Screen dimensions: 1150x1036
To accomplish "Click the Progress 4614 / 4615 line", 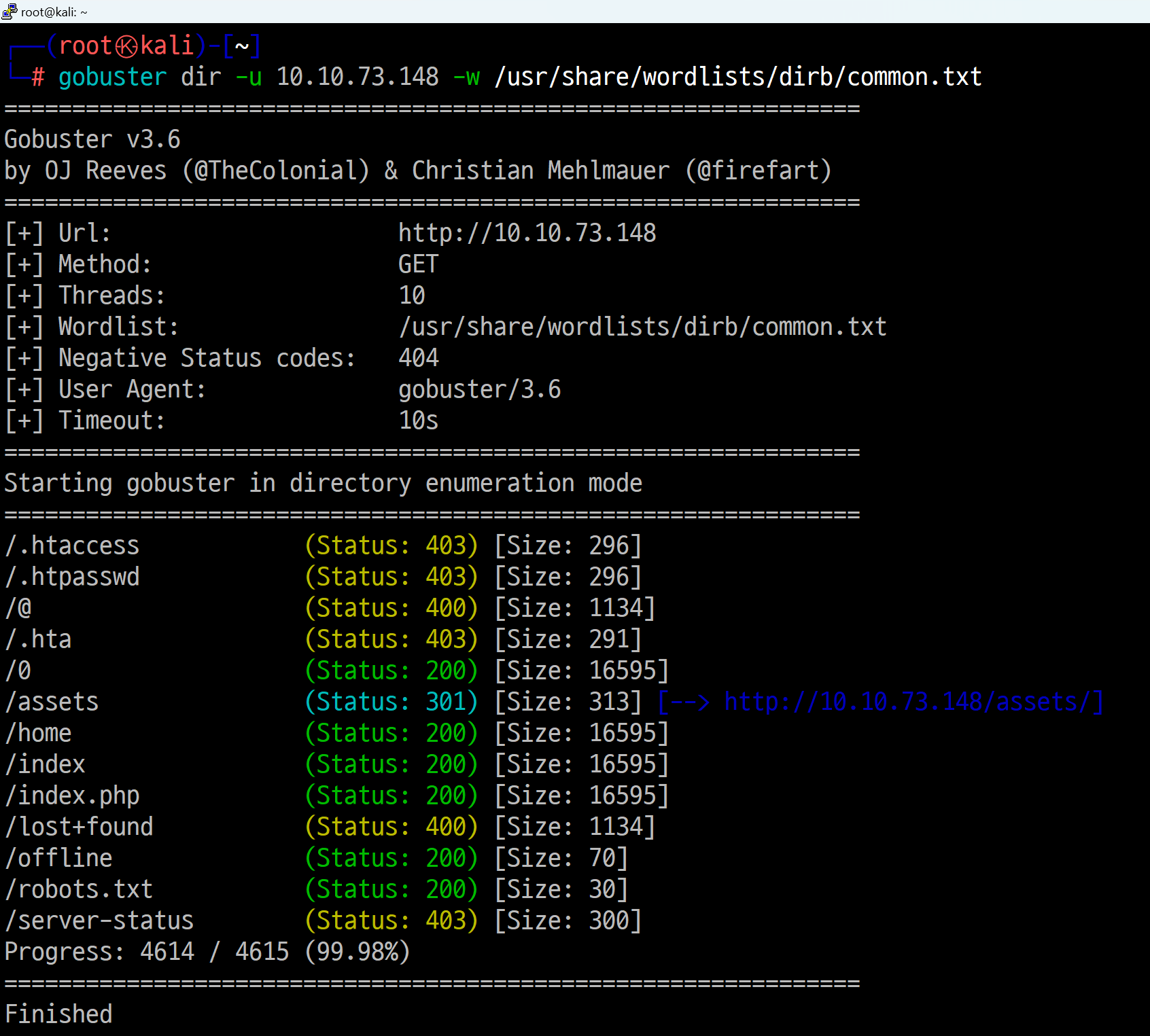I will (208, 952).
